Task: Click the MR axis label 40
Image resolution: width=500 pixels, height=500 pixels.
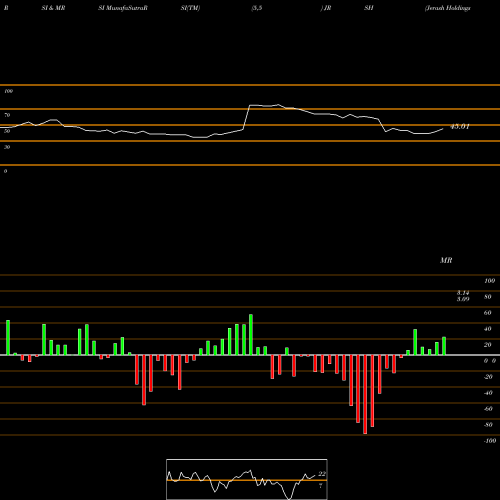Action: click(x=488, y=329)
